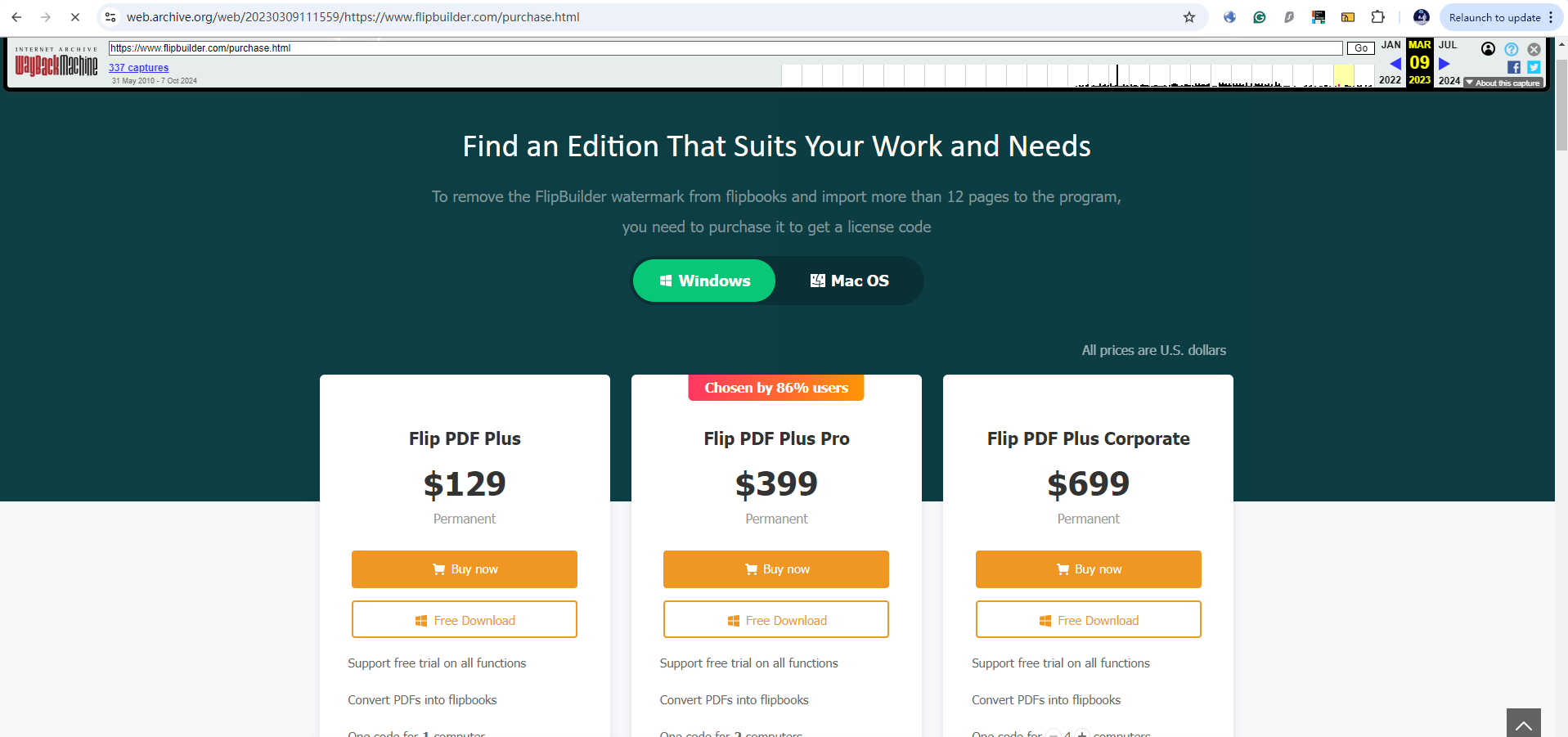Share capture on Facebook
The image size is (1568, 737).
(1514, 67)
